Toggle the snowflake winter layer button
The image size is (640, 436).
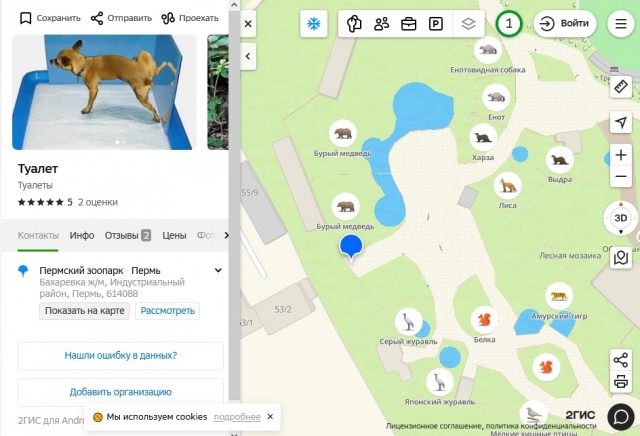pyautogui.click(x=313, y=24)
